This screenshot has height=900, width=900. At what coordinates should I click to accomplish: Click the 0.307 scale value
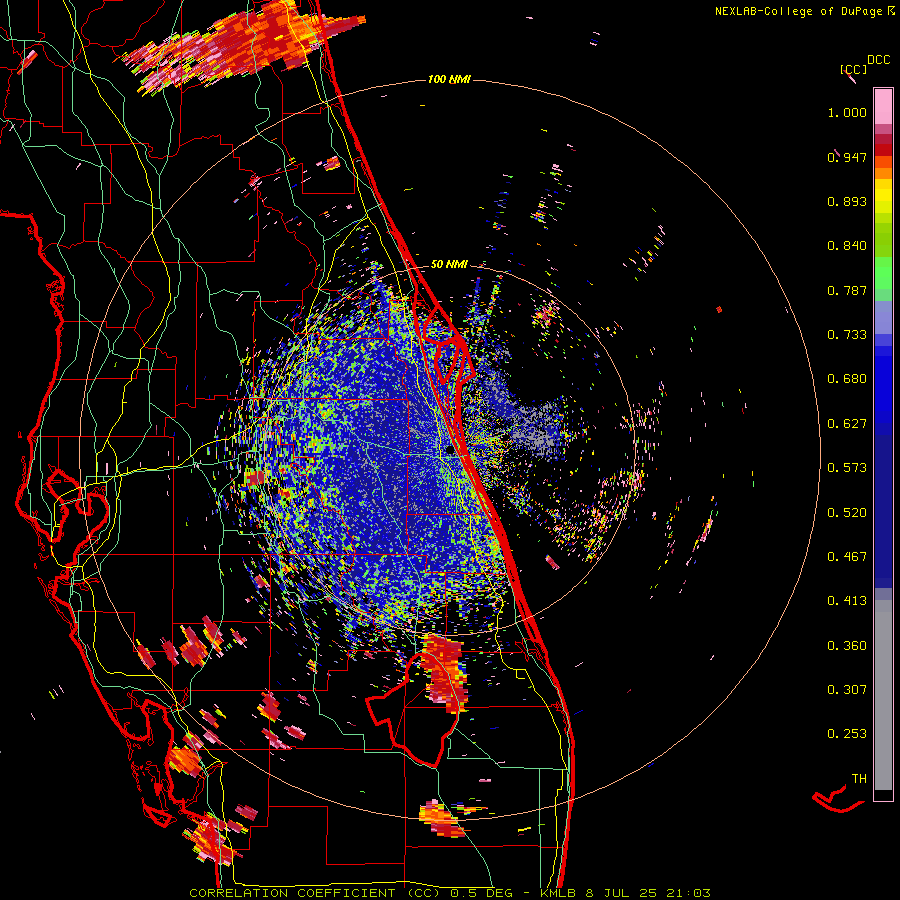pos(847,689)
